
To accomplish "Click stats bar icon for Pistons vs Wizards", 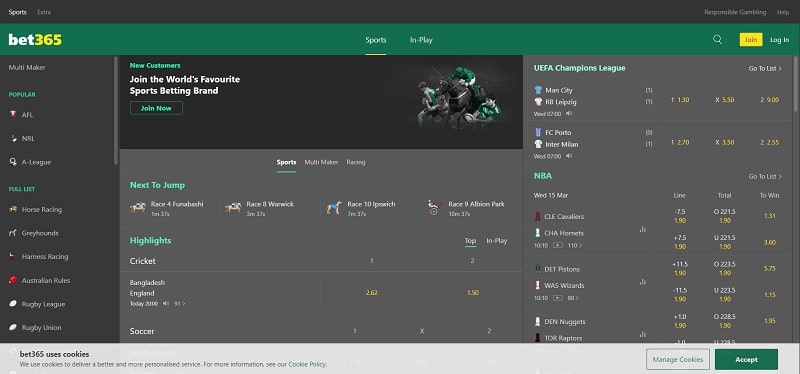I will pos(642,282).
